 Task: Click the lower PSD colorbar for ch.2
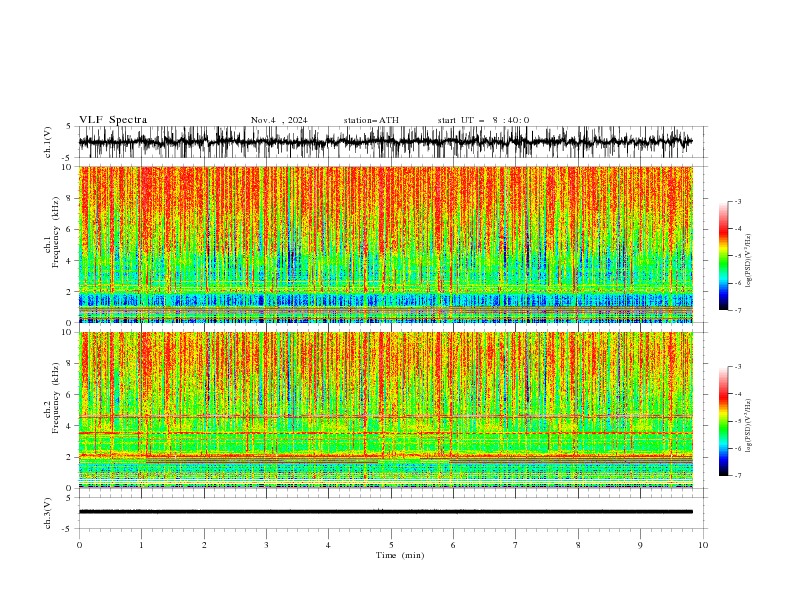point(723,421)
